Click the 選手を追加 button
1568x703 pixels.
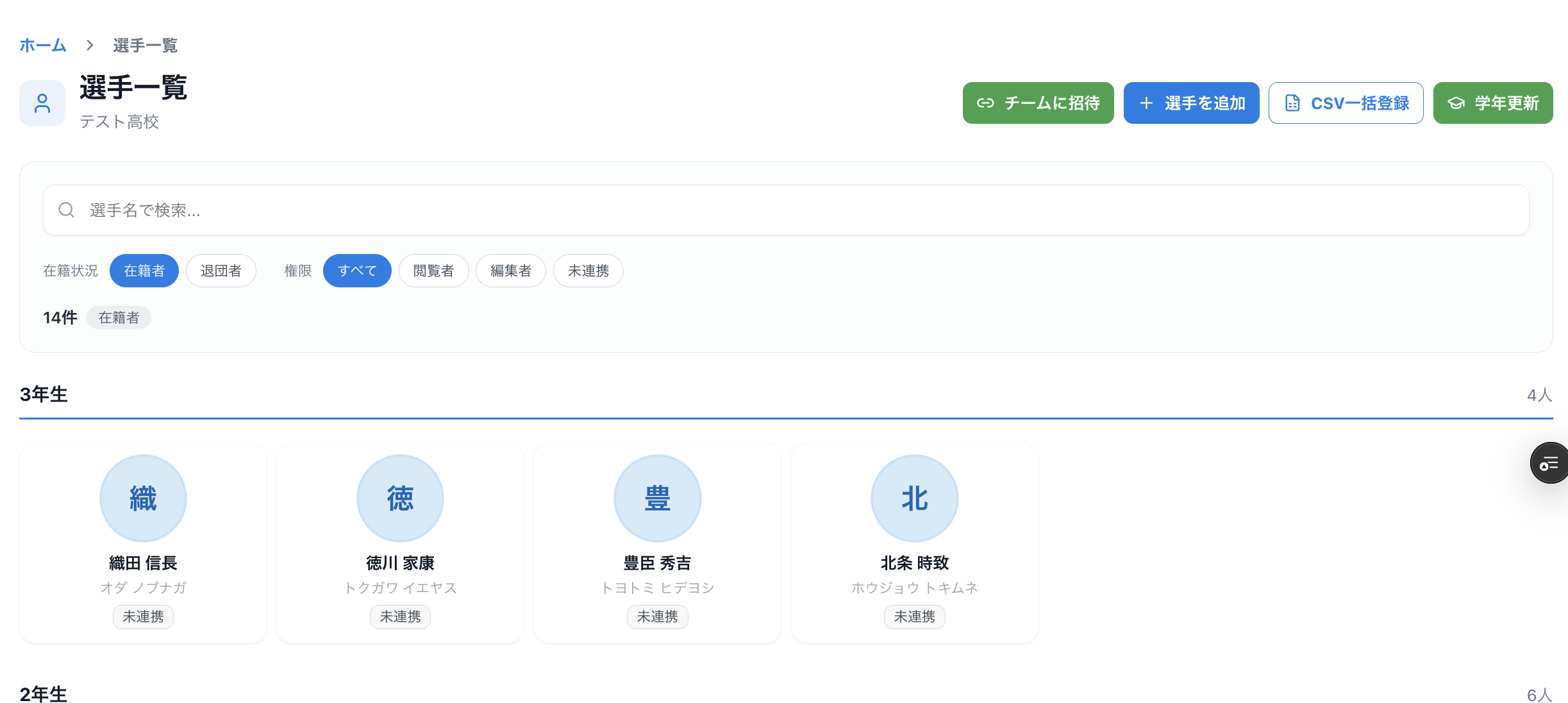point(1191,103)
